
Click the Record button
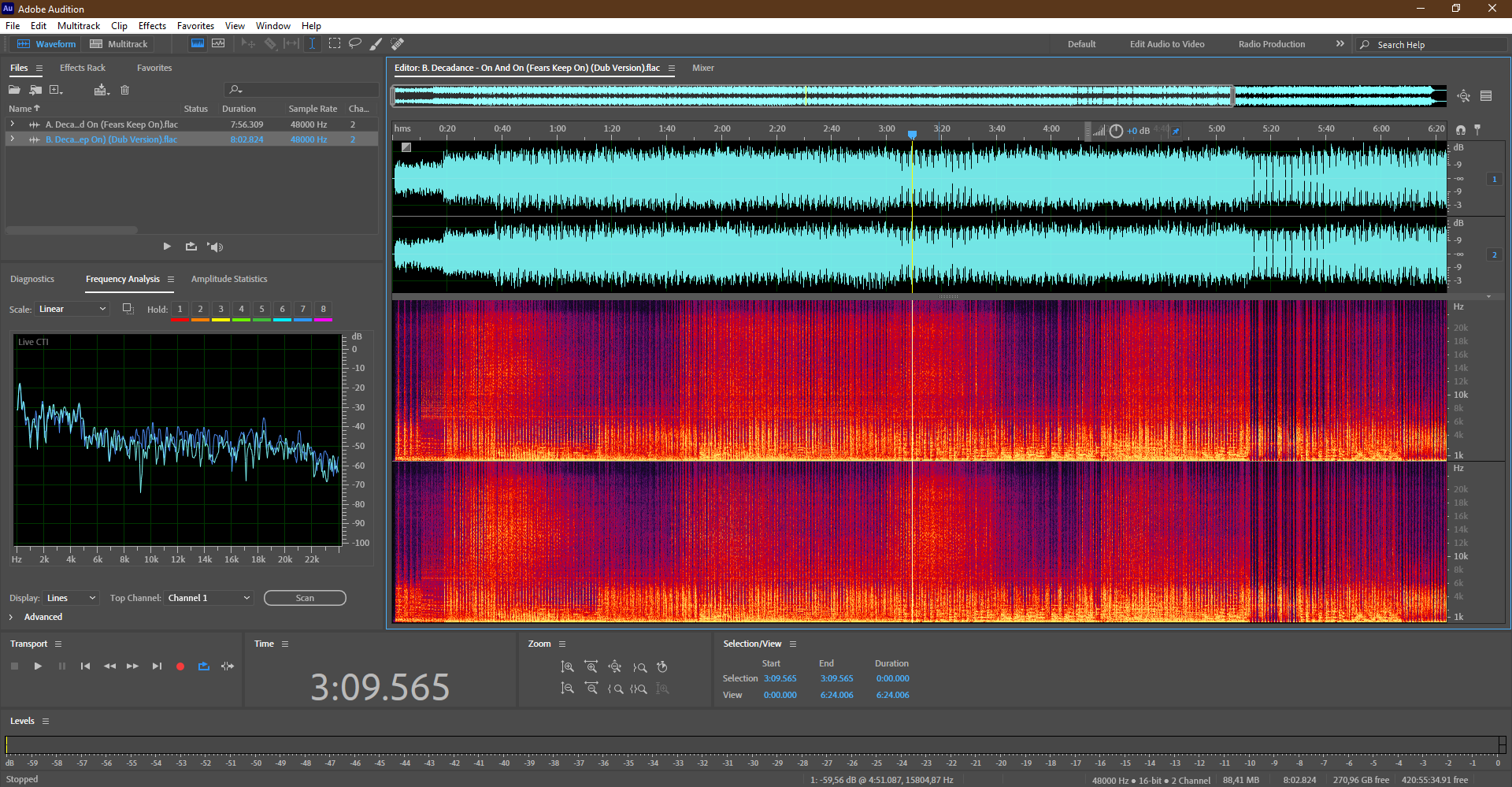[180, 666]
